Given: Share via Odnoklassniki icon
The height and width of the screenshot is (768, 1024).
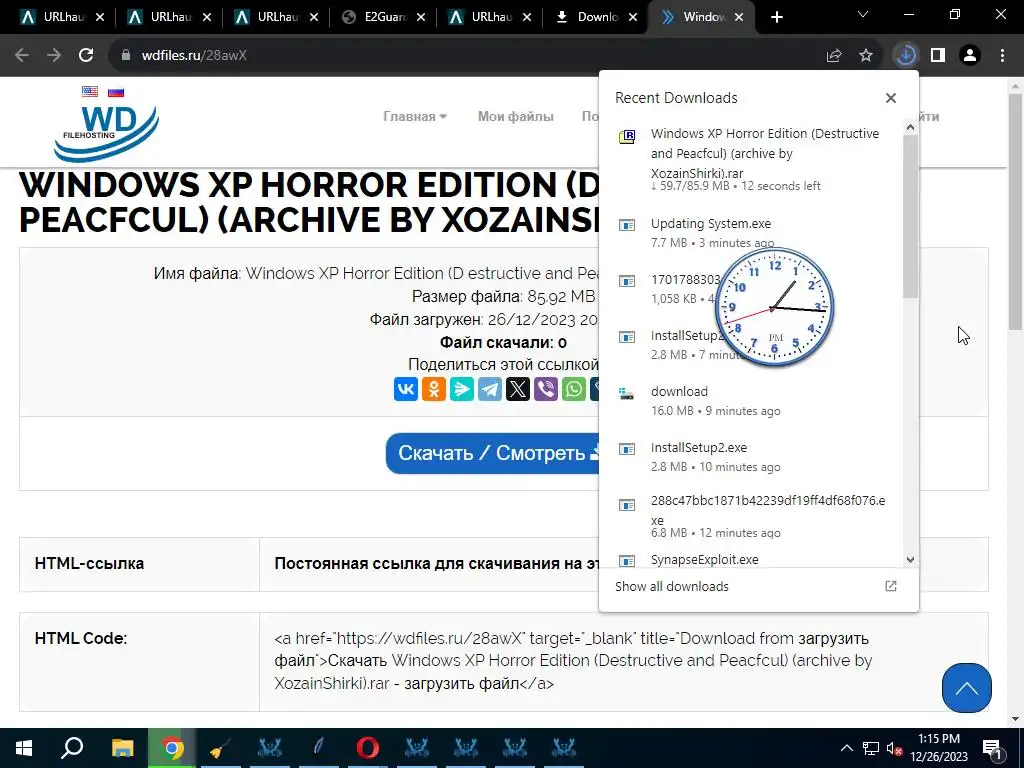Looking at the screenshot, I should pos(434,389).
